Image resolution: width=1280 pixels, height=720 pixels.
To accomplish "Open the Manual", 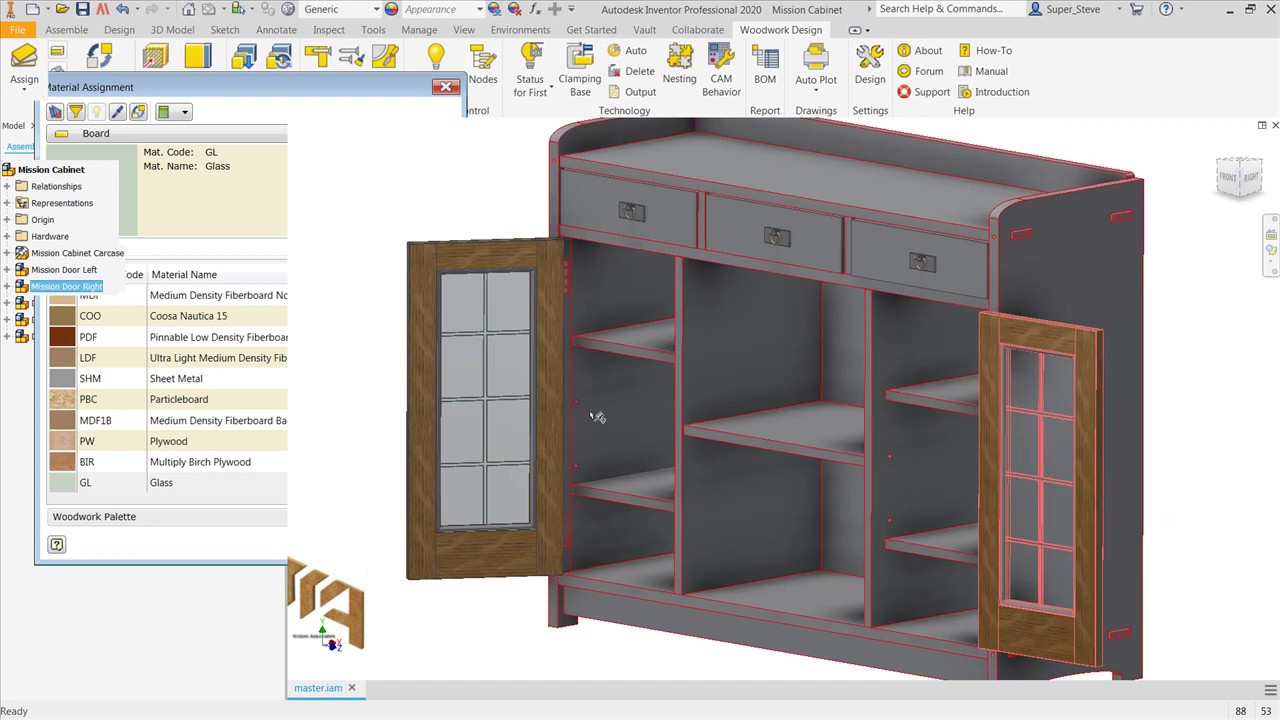I will (983, 71).
